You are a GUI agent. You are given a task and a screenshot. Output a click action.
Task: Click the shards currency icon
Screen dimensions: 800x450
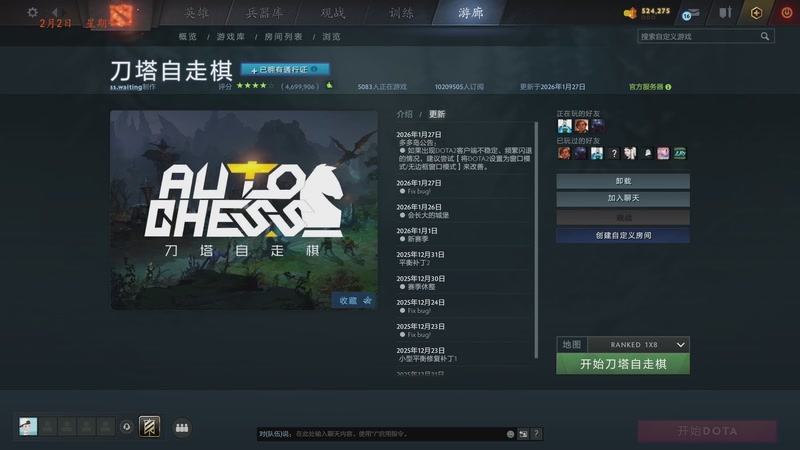click(x=630, y=13)
